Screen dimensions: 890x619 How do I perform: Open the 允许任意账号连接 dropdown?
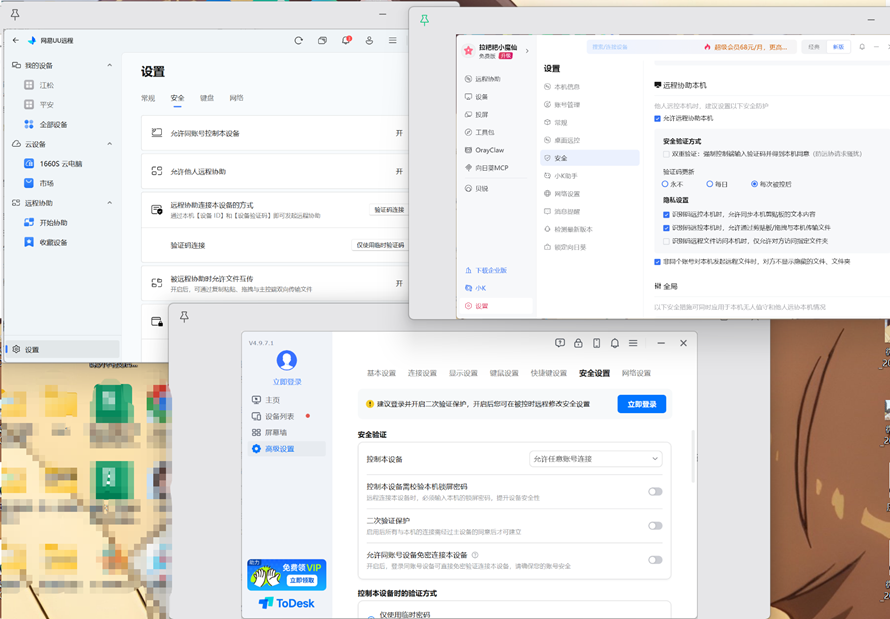point(595,459)
